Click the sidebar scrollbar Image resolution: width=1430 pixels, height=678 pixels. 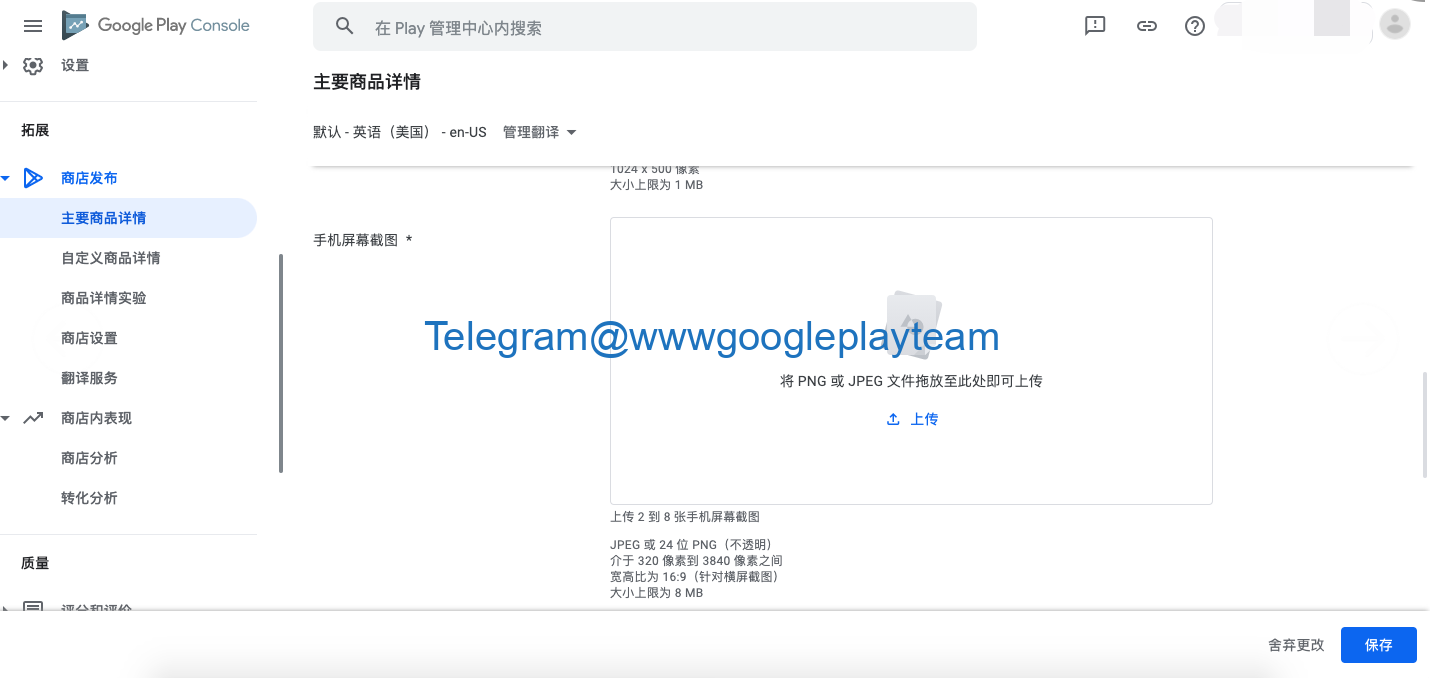tap(281, 363)
